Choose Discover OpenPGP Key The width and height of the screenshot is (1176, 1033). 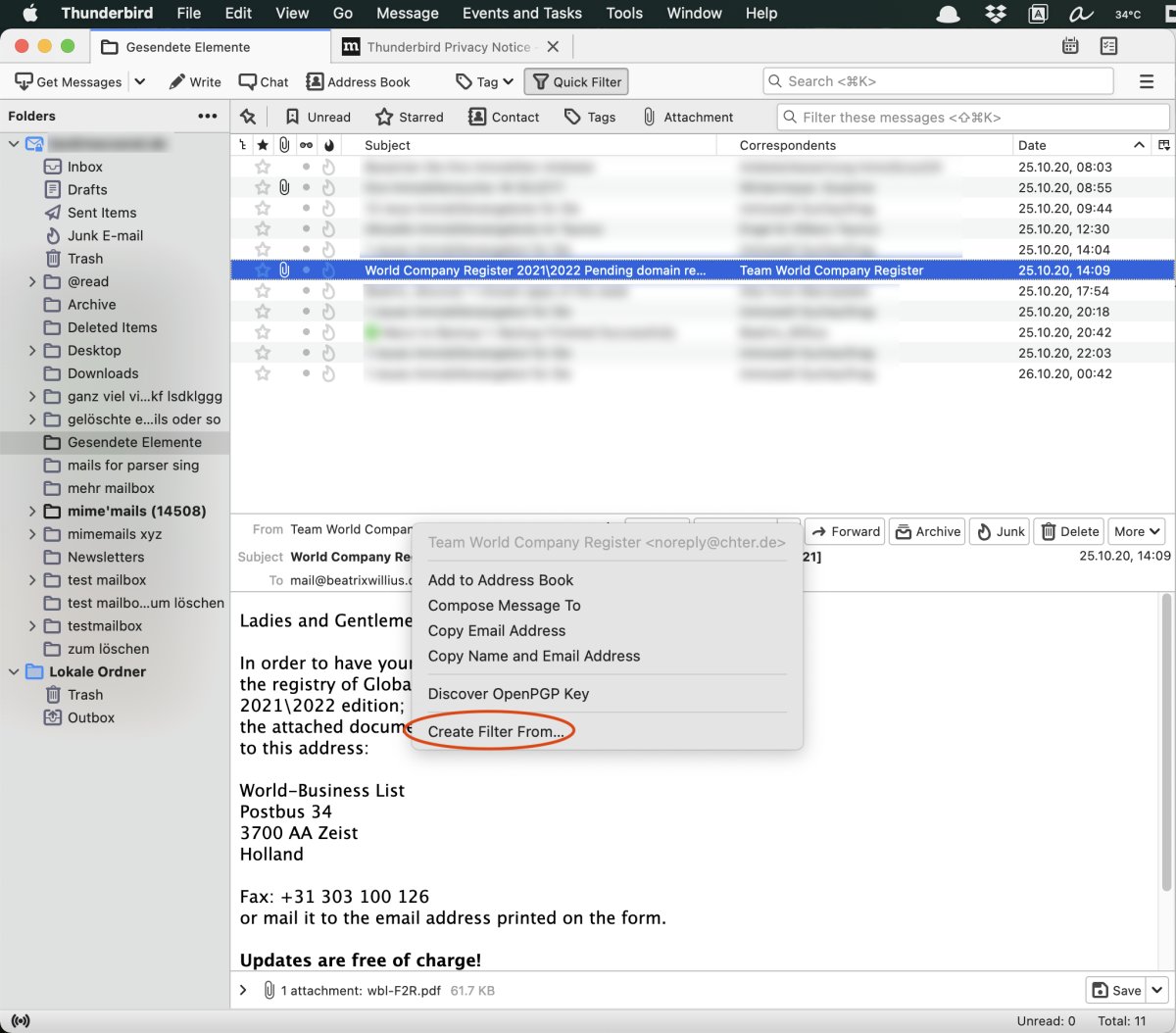(509, 694)
